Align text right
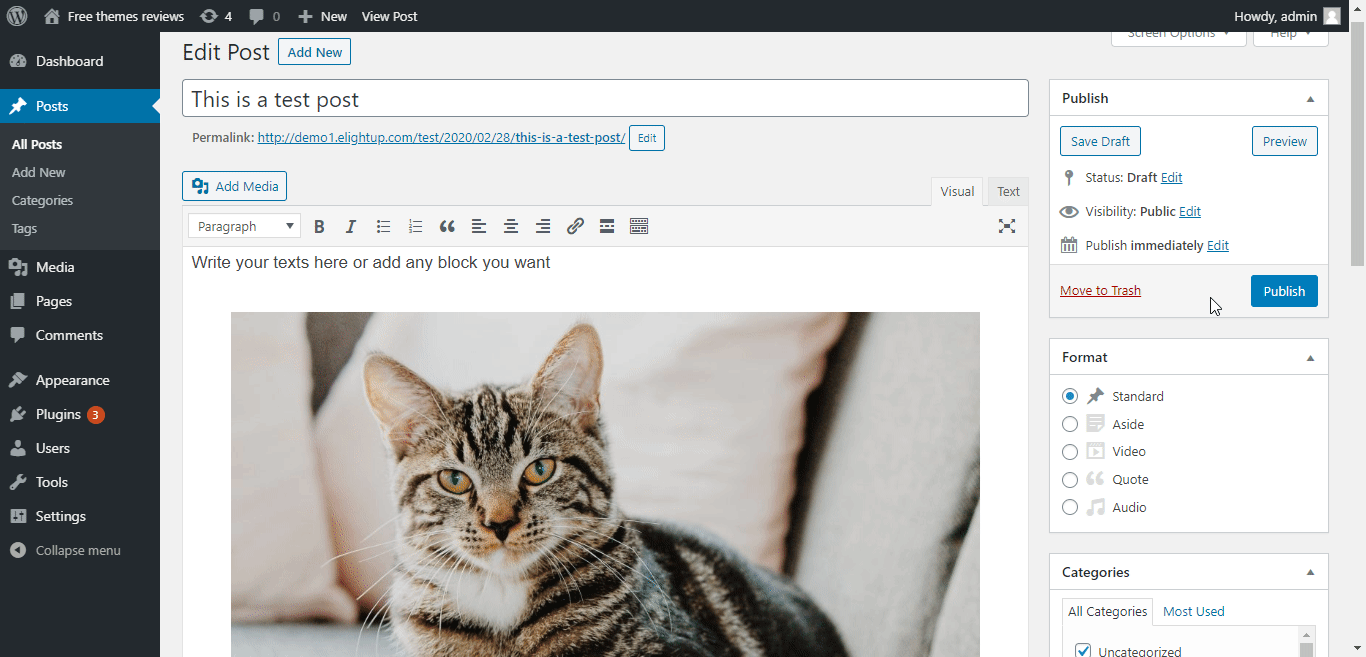 tap(543, 226)
